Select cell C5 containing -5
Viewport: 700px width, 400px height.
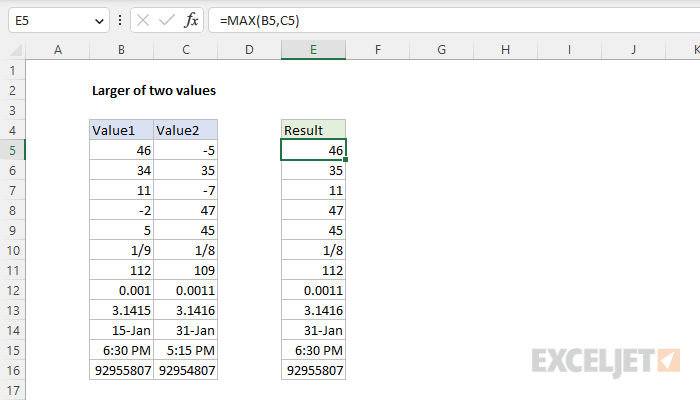186,150
